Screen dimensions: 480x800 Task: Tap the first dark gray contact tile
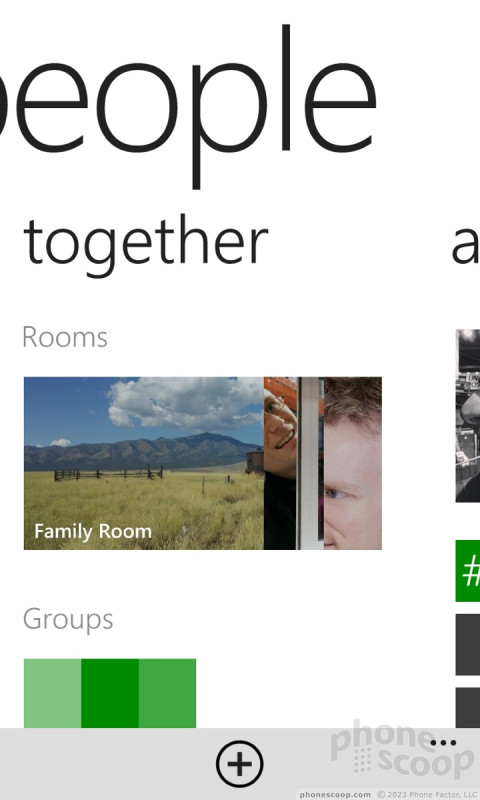[x=468, y=645]
